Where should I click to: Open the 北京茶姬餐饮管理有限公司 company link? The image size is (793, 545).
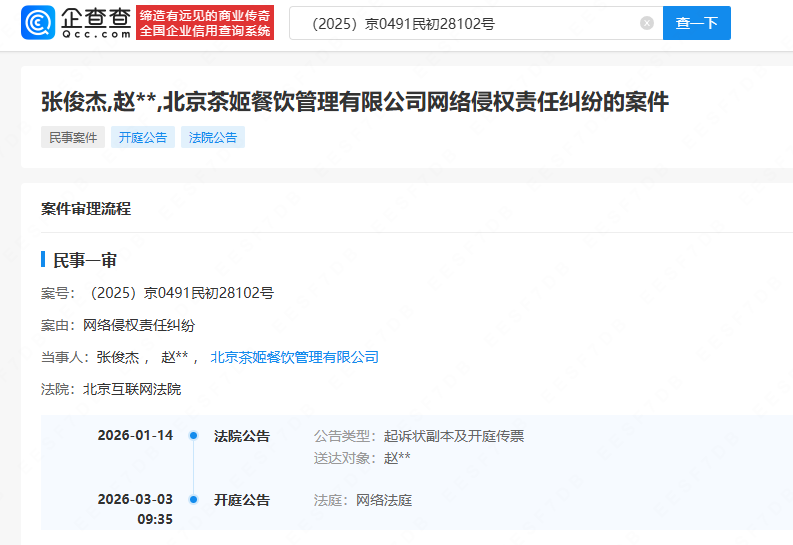(x=295, y=357)
